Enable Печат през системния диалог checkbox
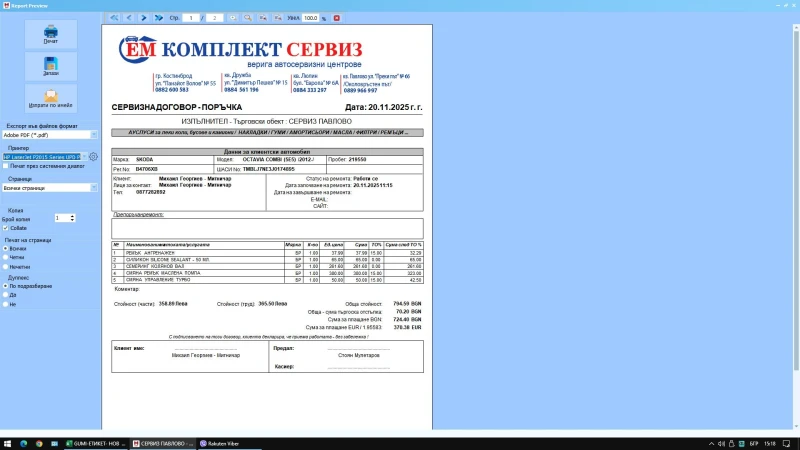The image size is (800, 450). click(6, 165)
